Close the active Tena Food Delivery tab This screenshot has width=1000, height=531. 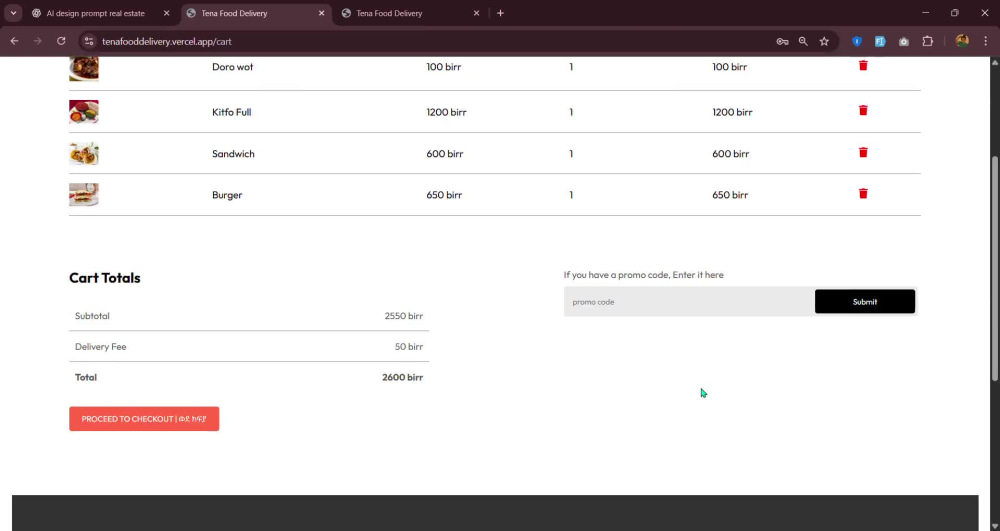click(x=321, y=13)
